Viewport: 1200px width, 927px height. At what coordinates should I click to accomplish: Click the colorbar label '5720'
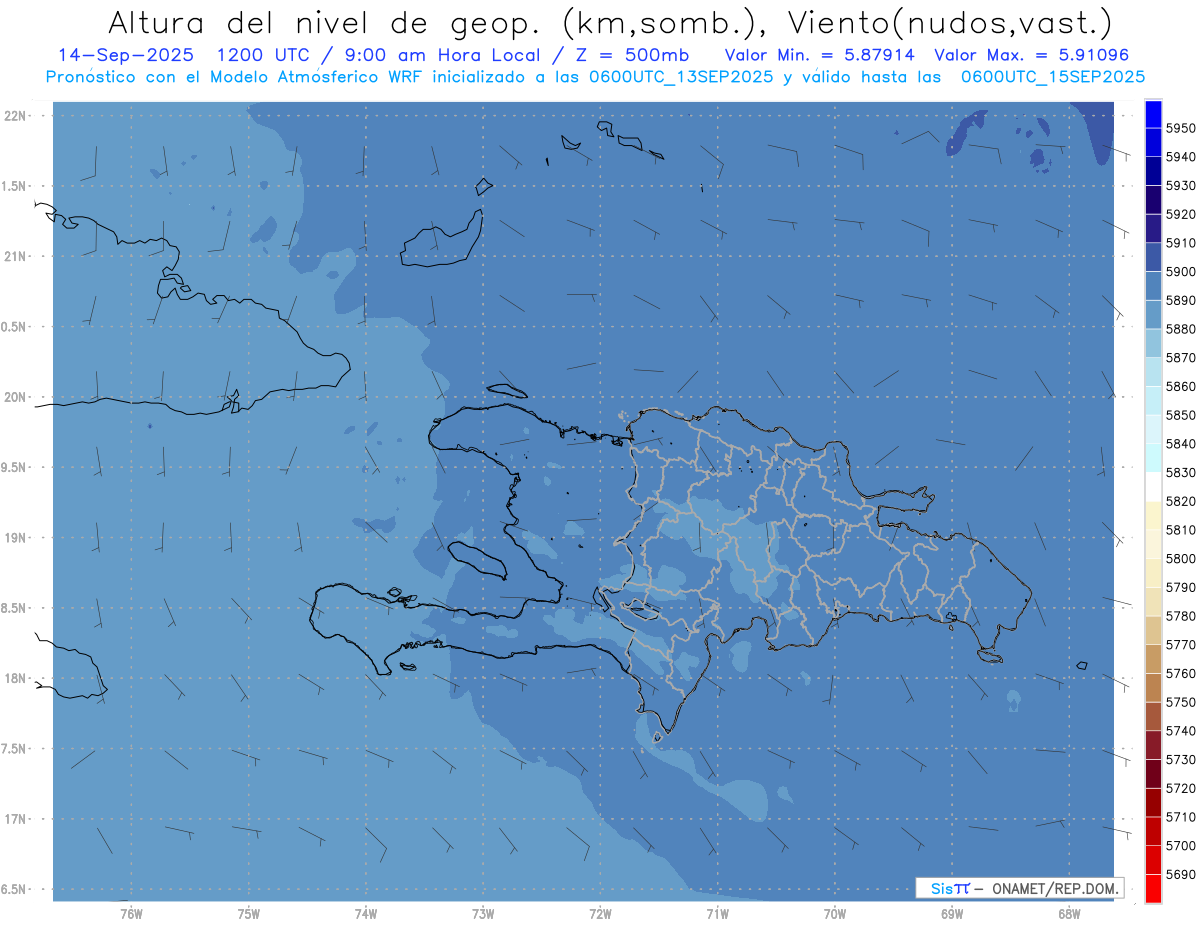(x=1181, y=788)
